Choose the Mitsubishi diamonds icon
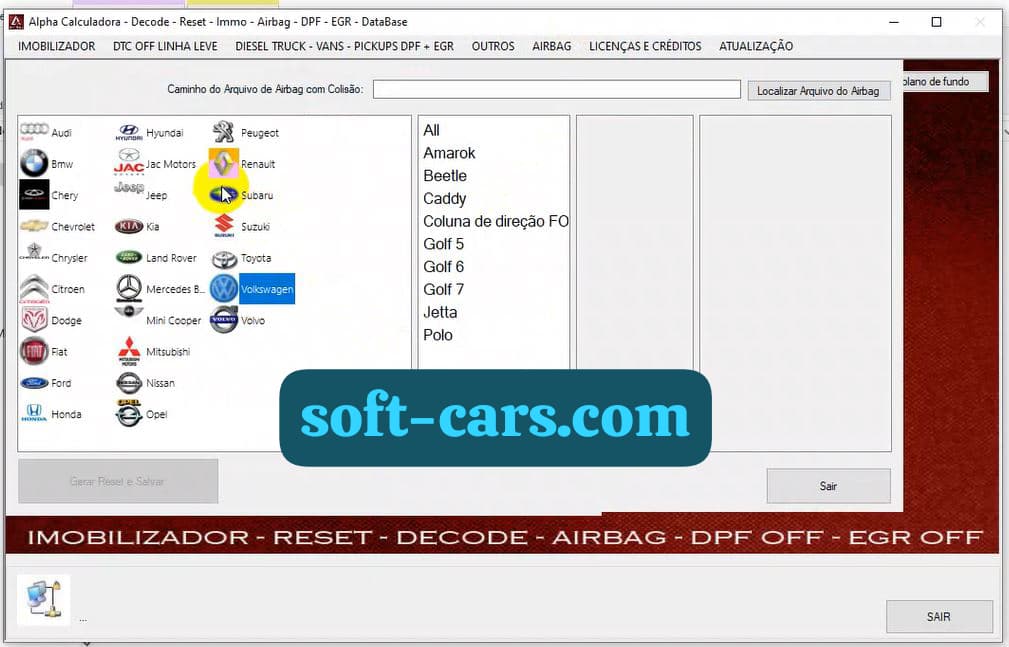The image size is (1009, 647). coord(129,351)
